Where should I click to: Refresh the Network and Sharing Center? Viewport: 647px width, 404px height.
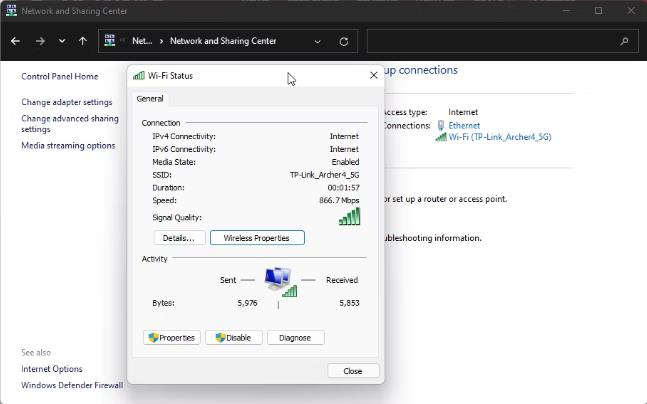[x=344, y=42]
